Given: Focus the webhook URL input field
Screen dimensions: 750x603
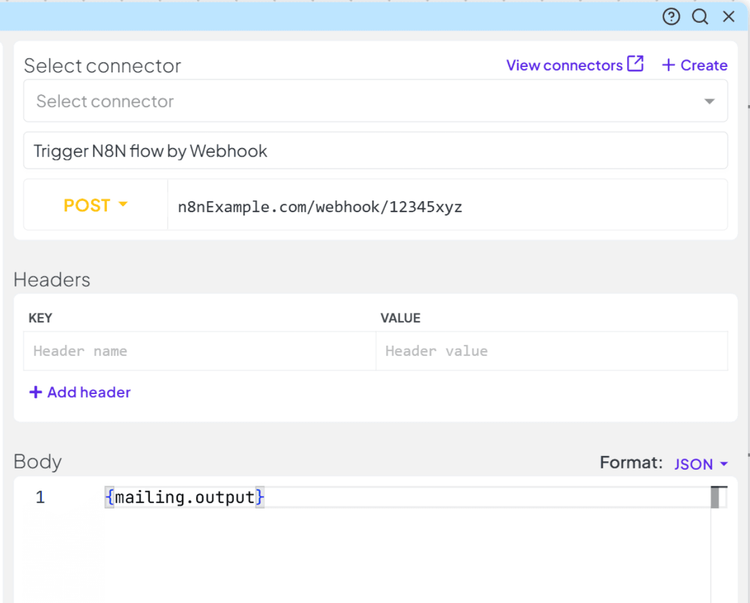Looking at the screenshot, I should click(446, 206).
